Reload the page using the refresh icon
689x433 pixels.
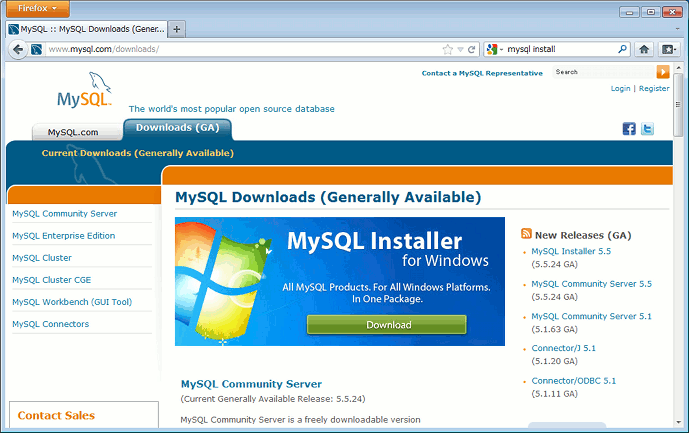471,49
